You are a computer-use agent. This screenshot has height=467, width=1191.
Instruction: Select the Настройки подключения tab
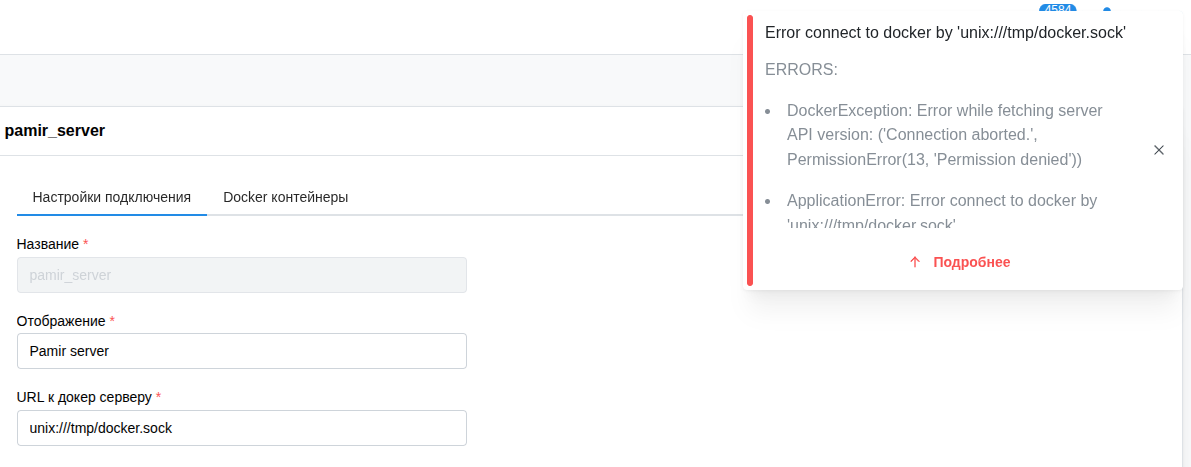point(111,197)
